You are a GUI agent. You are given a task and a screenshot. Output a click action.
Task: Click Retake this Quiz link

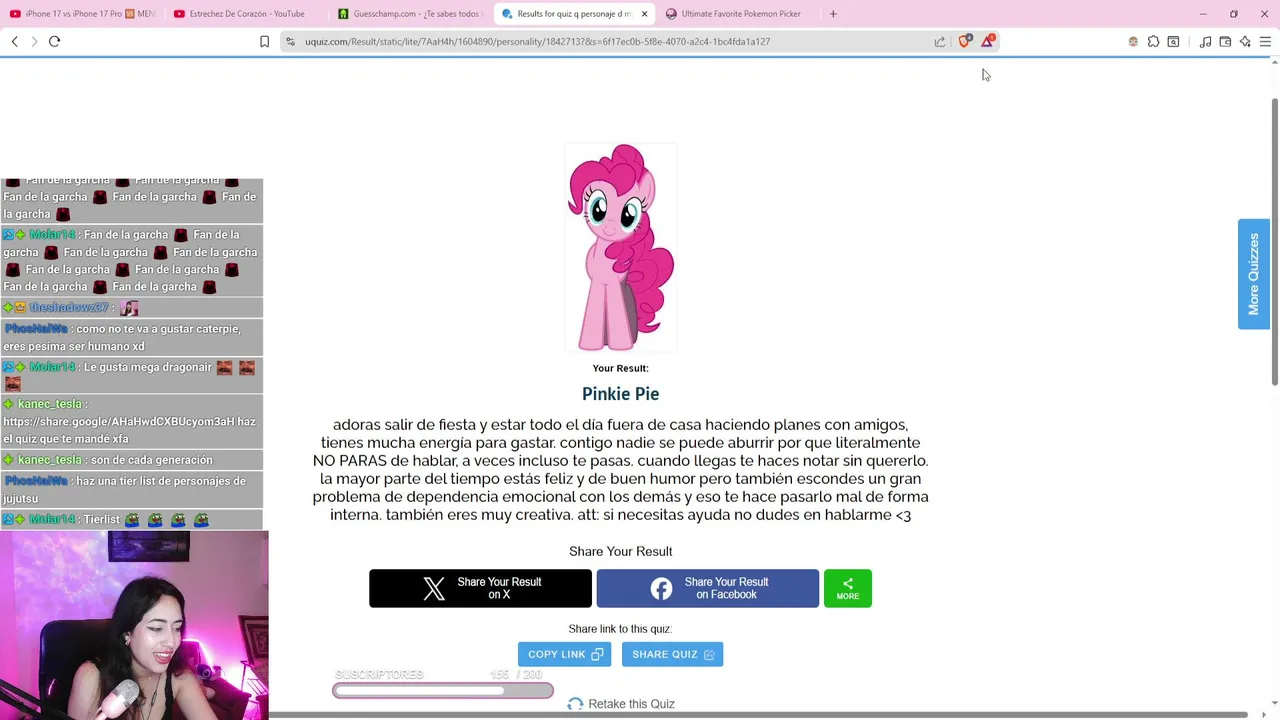pyautogui.click(x=621, y=704)
